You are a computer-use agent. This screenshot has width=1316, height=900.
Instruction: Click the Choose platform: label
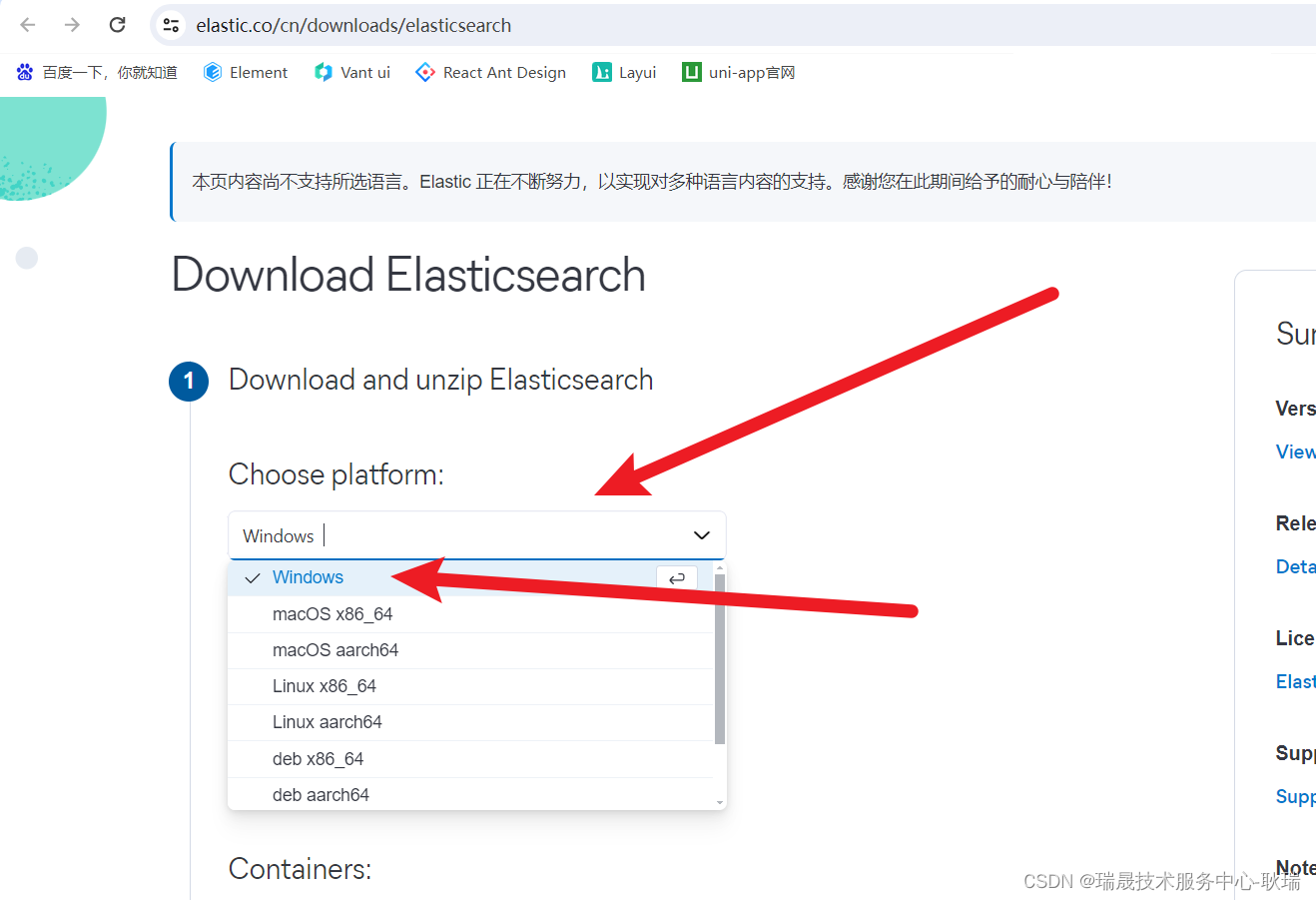[x=336, y=474]
